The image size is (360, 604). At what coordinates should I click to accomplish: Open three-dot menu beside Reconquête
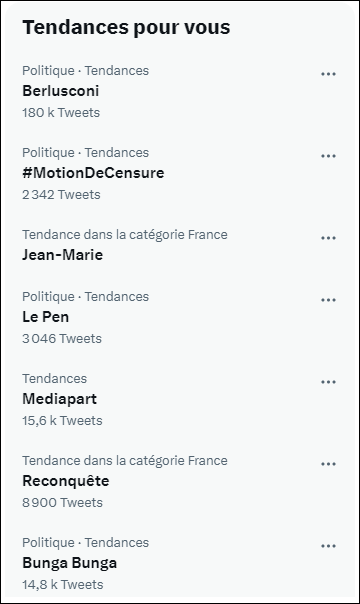coord(328,464)
